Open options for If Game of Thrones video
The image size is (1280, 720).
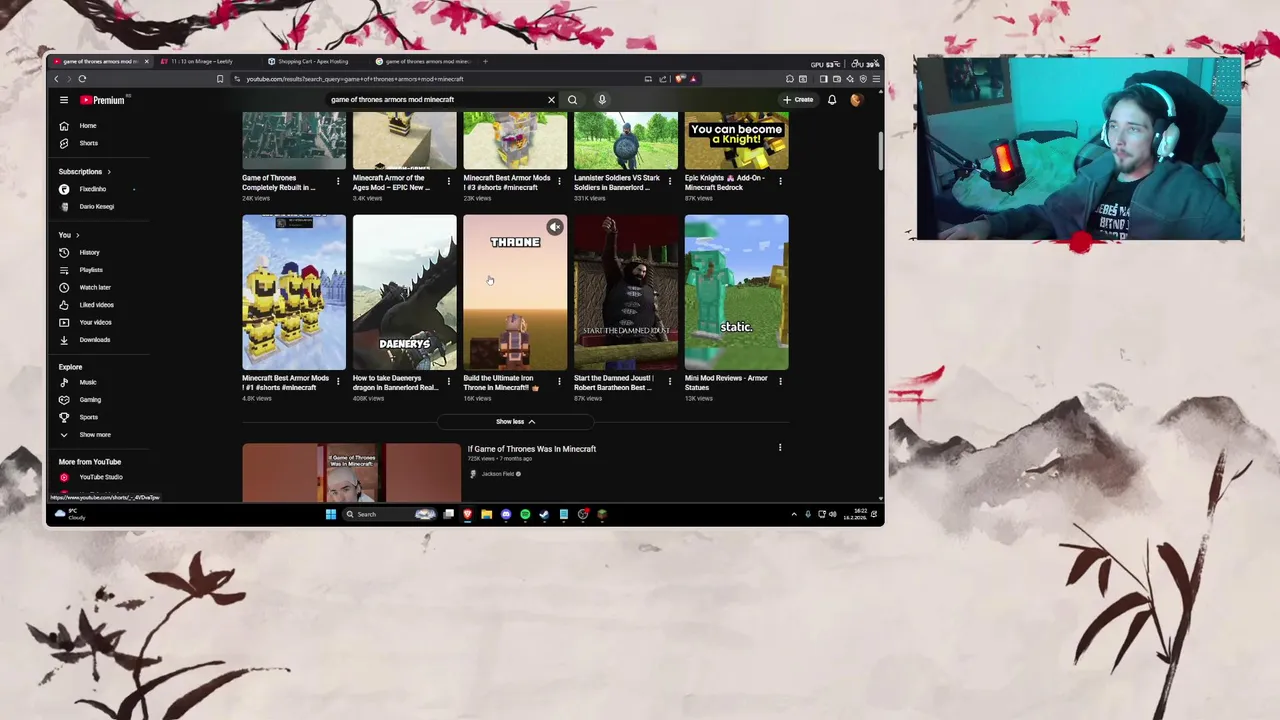[780, 448]
